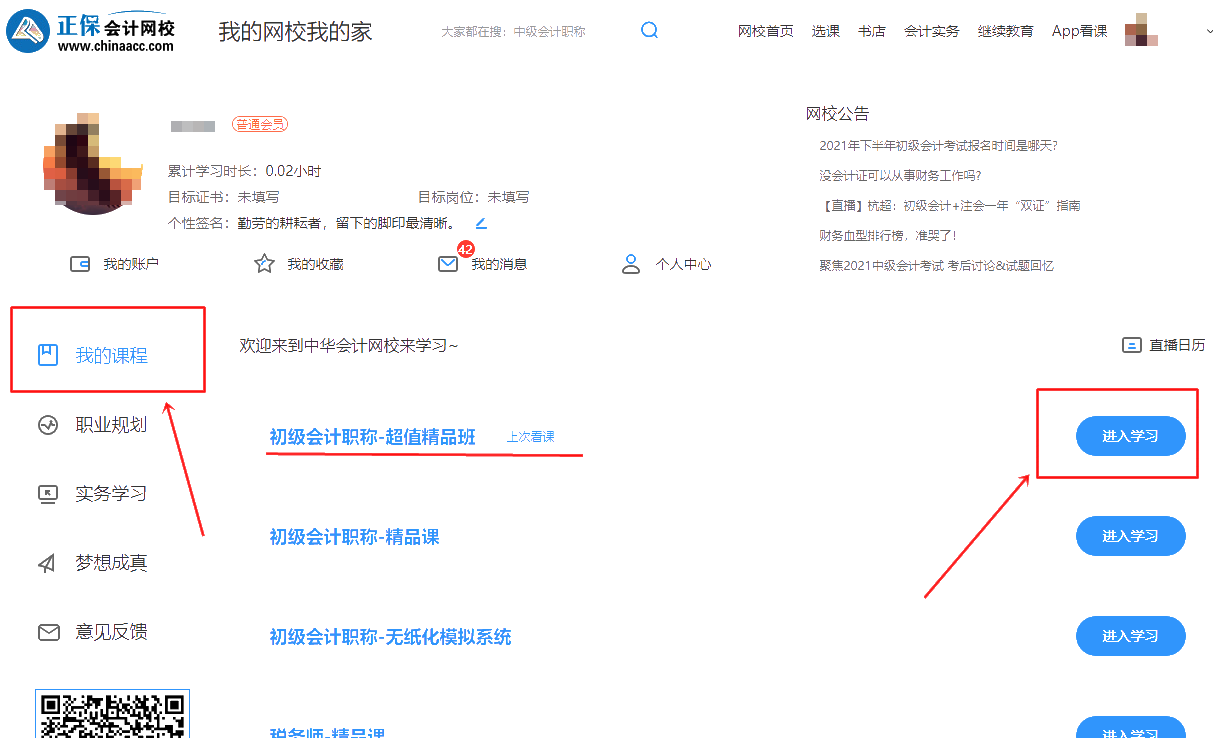Click 进入学习 for 初级会计职称-超值精品班
The width and height of the screenshot is (1213, 738).
1130,436
